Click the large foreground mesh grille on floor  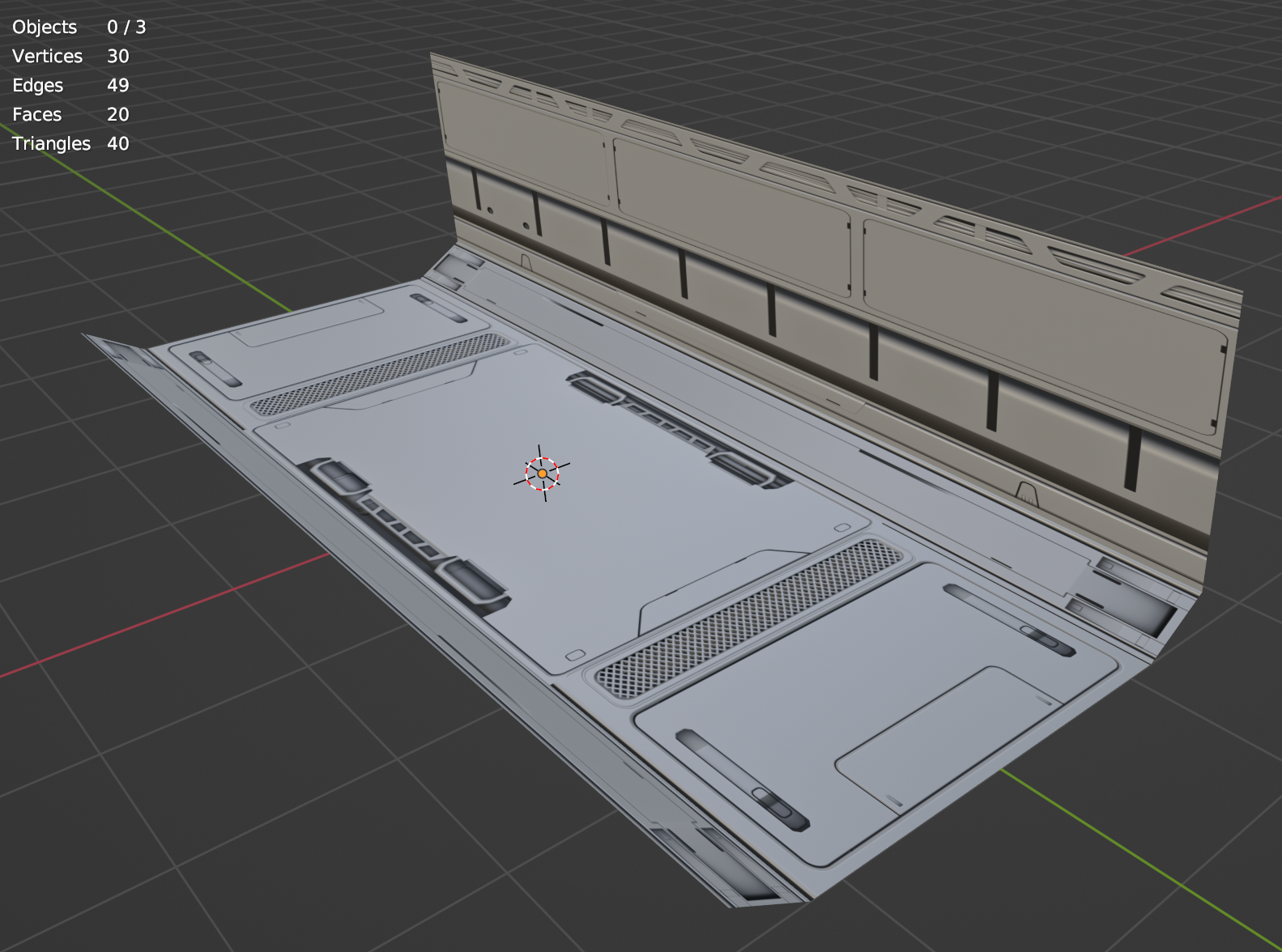pos(749,619)
